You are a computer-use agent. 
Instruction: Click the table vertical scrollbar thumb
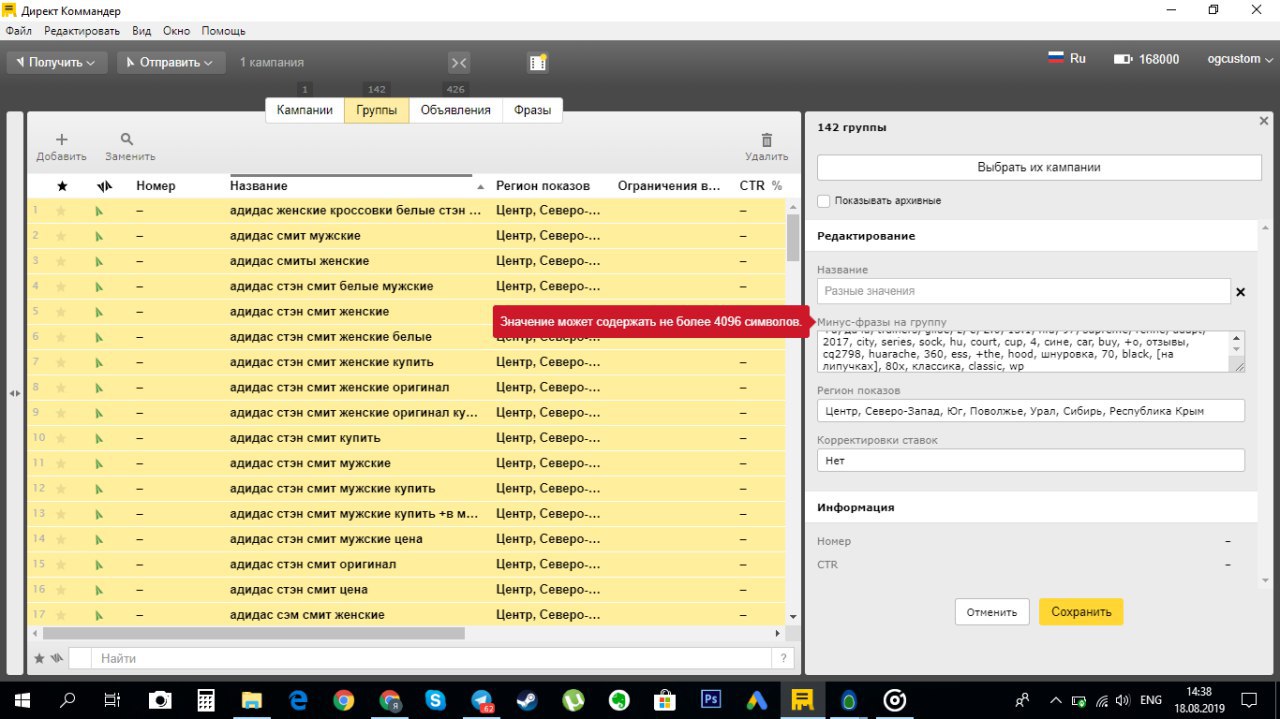pos(793,237)
